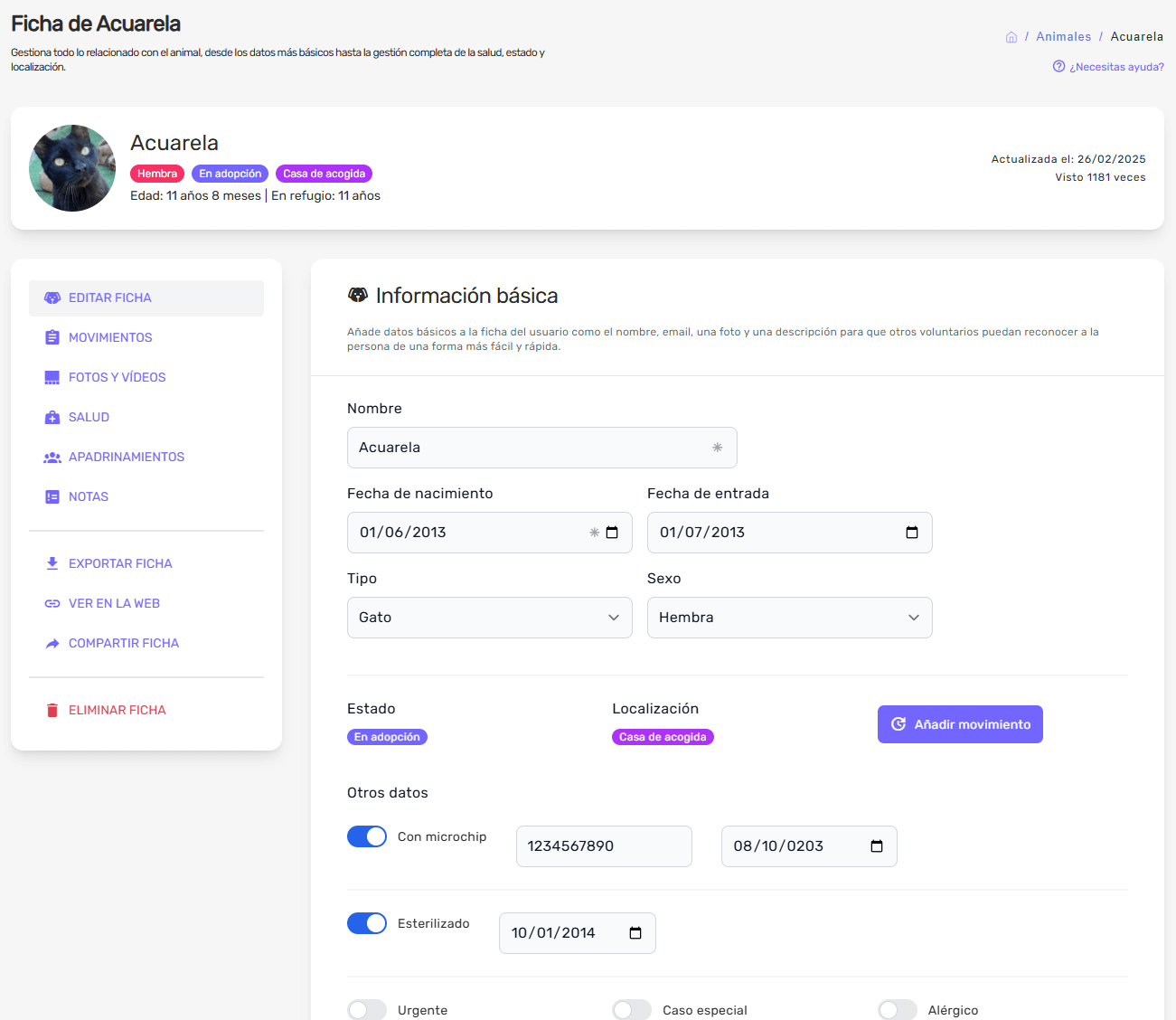Turn off the Esterilizado switch
This screenshot has width=1176, height=1020.
[x=367, y=923]
